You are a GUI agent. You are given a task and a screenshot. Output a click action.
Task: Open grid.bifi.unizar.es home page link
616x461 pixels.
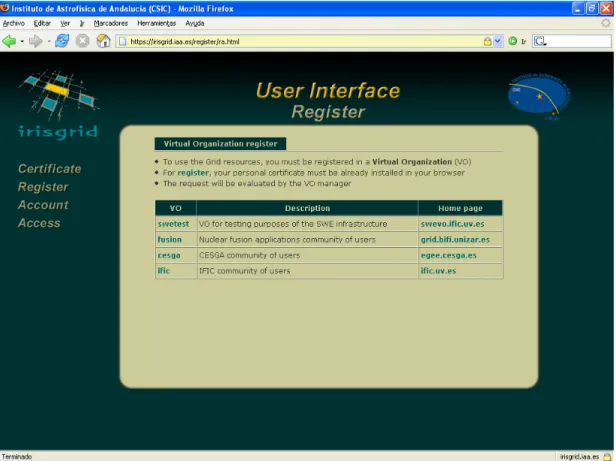(x=455, y=239)
